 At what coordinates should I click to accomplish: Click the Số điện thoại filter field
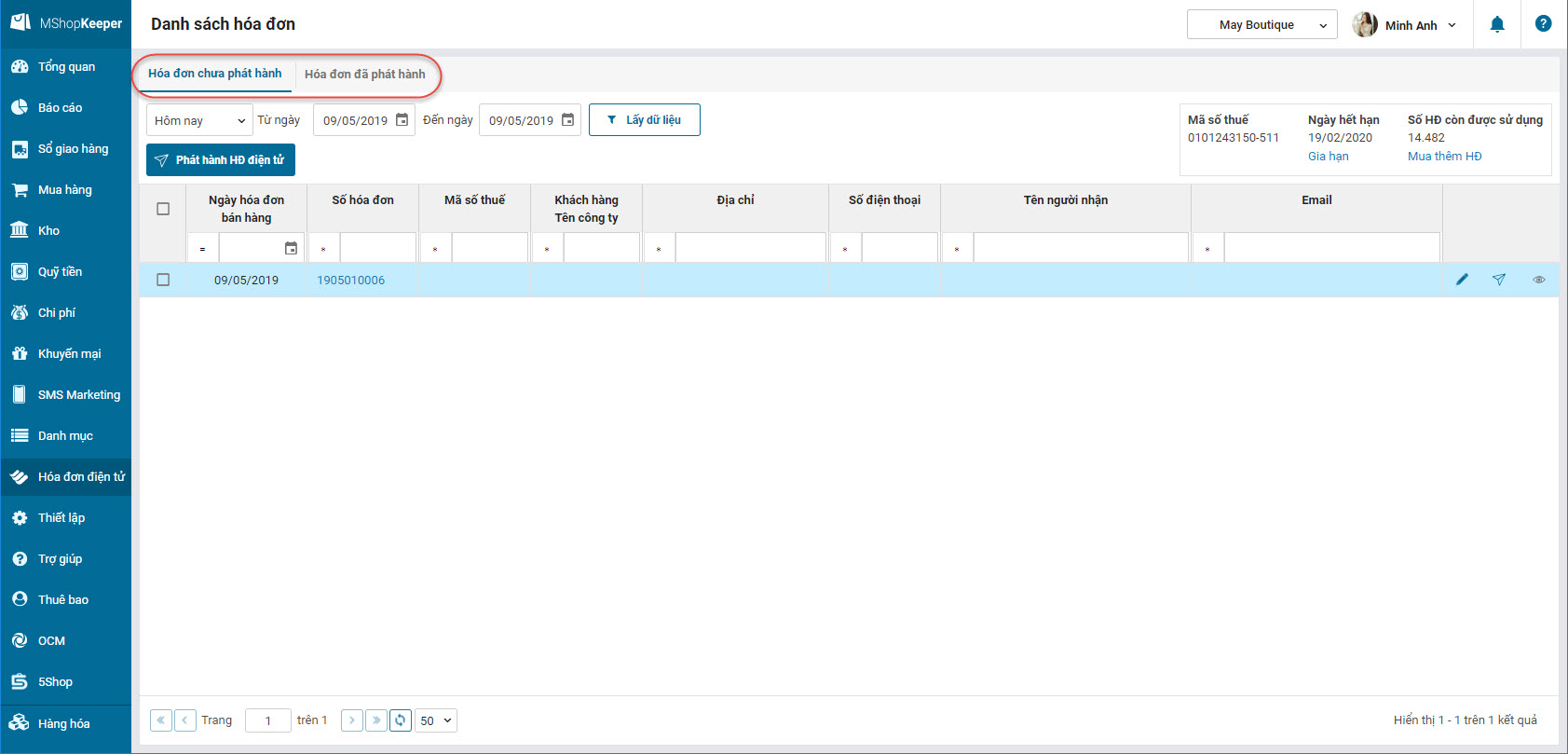coord(899,249)
